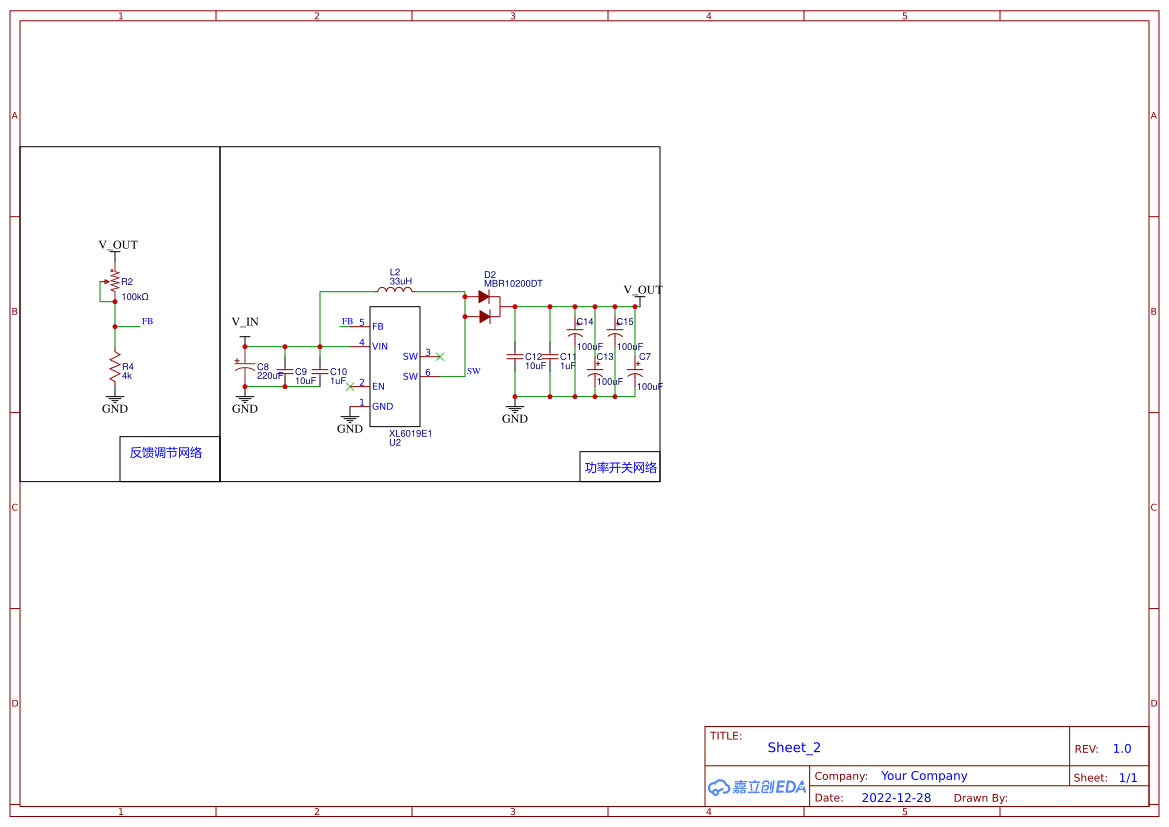Viewport: 1169px width, 827px height.
Task: Click the GND symbol below R4
Action: tap(115, 401)
